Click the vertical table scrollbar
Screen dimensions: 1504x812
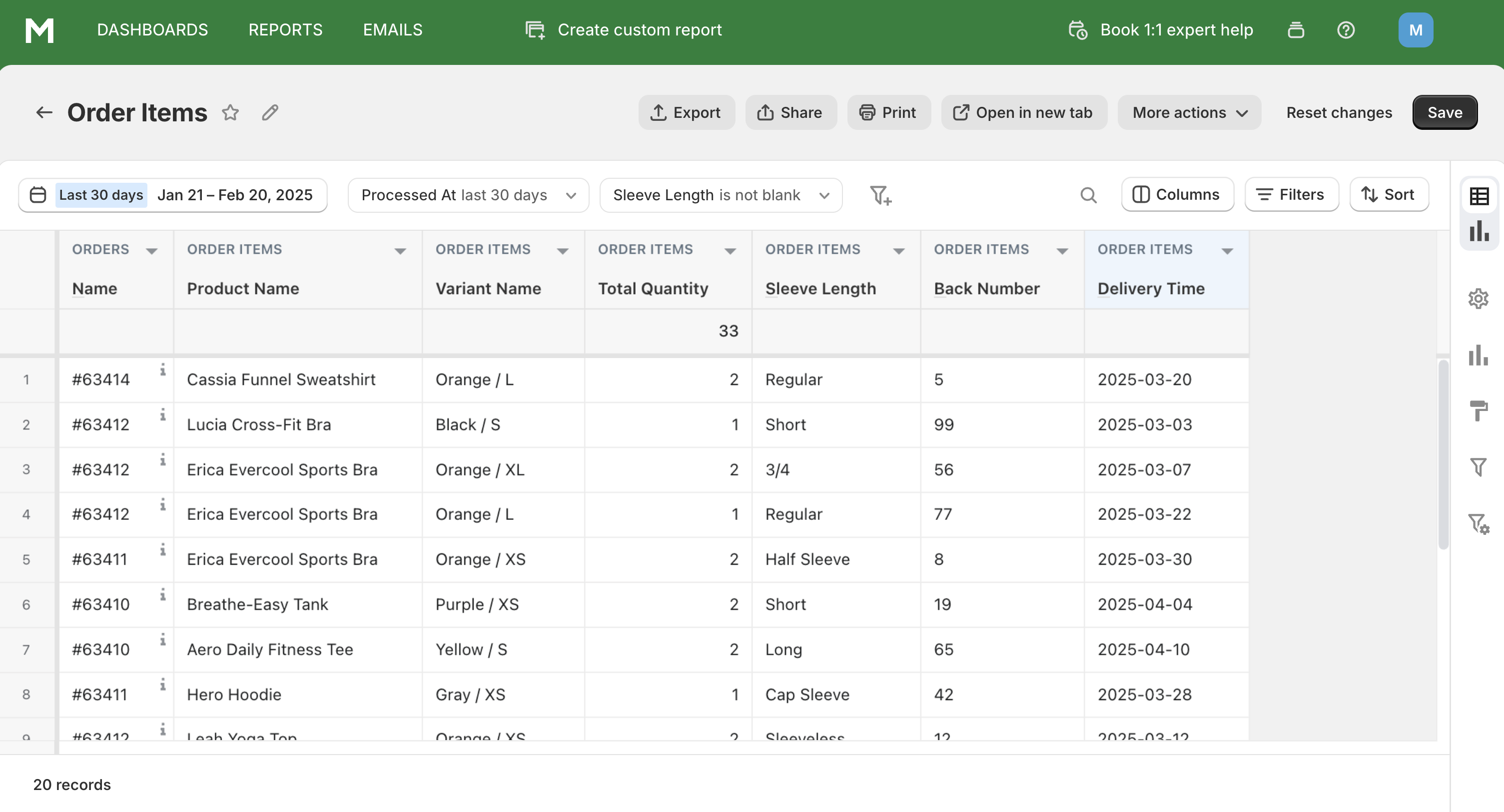[1443, 455]
